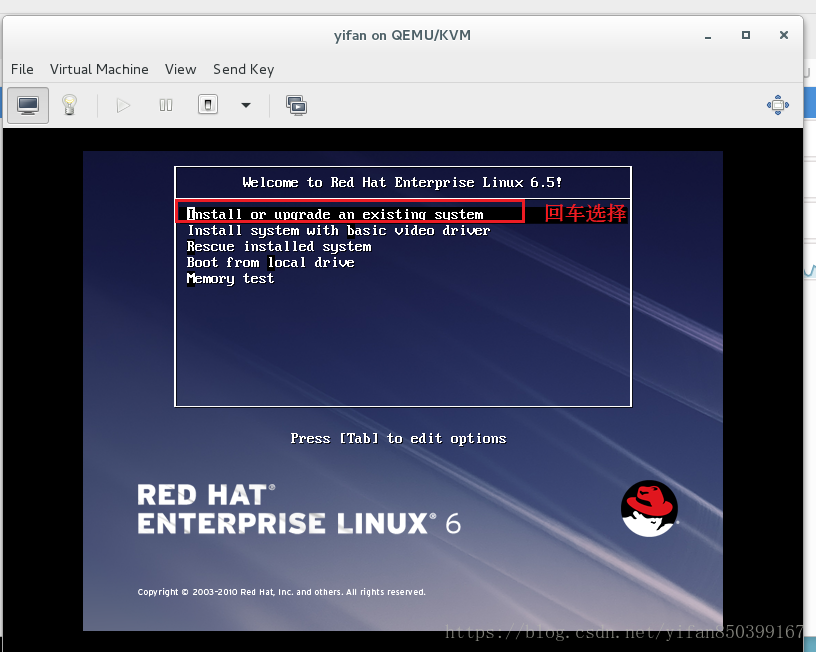The height and width of the screenshot is (652, 816).
Task: Select Memory test boot entry
Action: (x=230, y=279)
